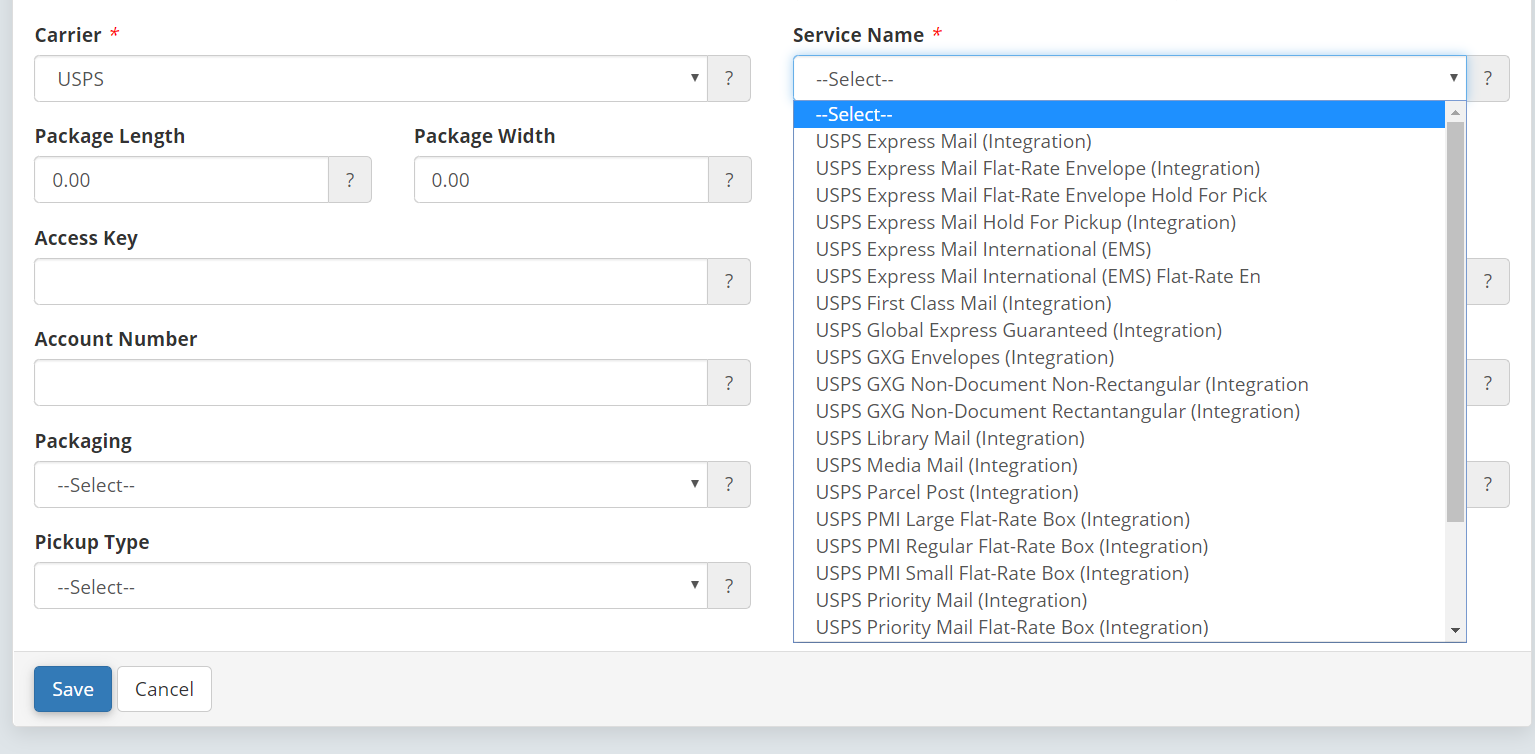Click help icon next to Service Name

pos(1488,78)
